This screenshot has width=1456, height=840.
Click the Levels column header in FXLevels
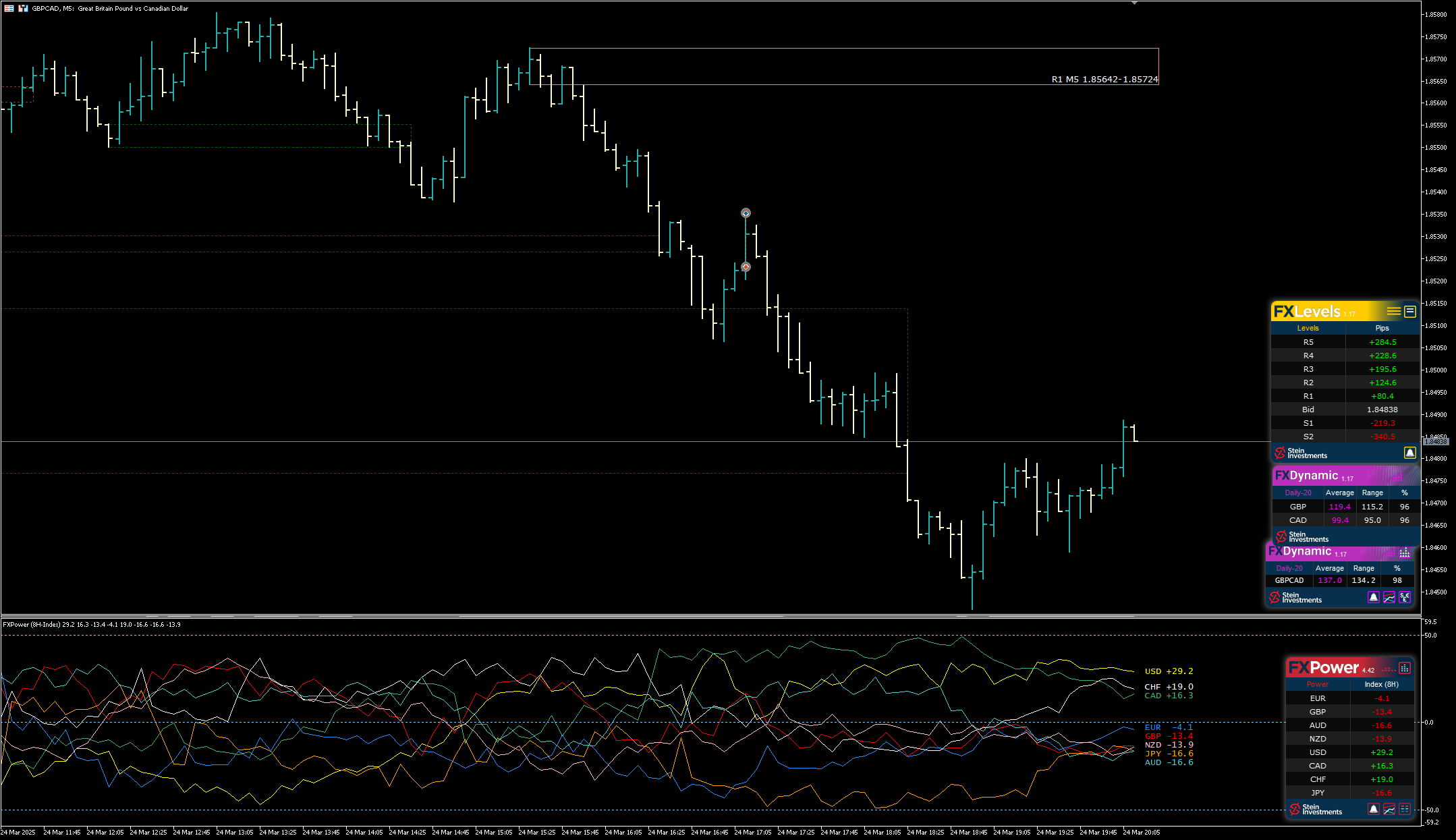(x=1308, y=328)
